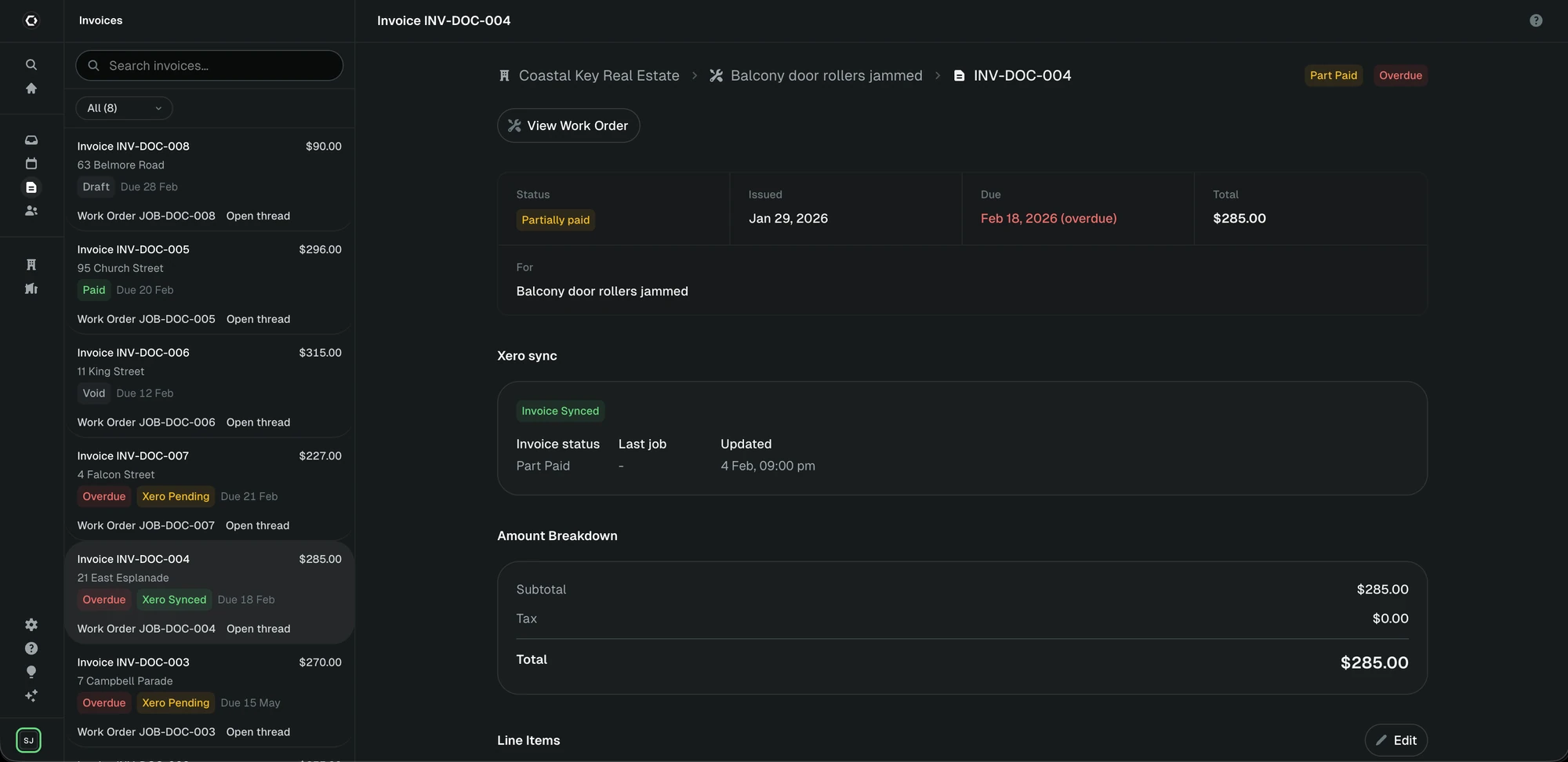The width and height of the screenshot is (1568, 762).
Task: Click the 4 Feb, 09:00 pm updated time
Action: [x=768, y=466]
